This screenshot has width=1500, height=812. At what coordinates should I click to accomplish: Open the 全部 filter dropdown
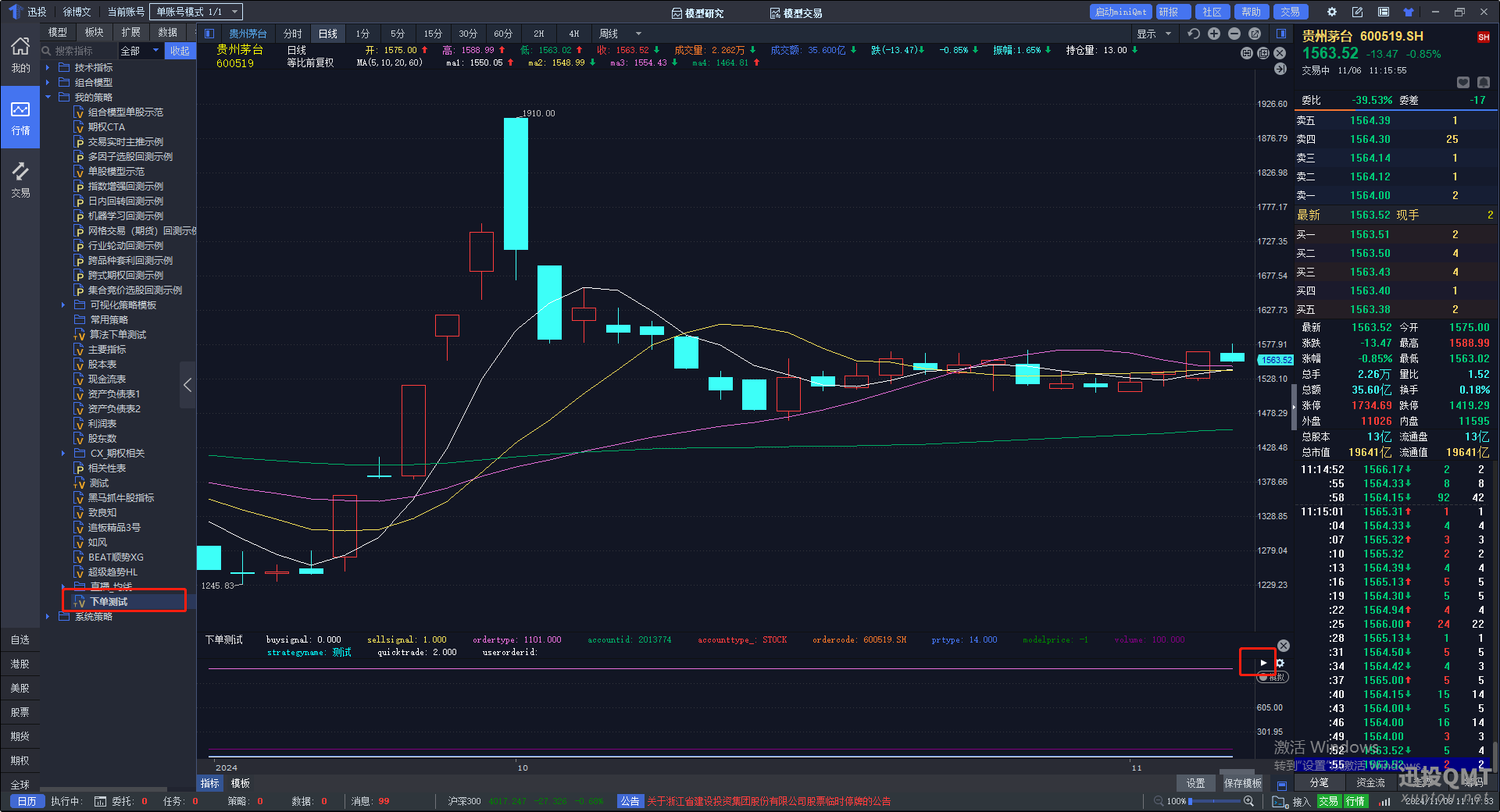pos(141,51)
